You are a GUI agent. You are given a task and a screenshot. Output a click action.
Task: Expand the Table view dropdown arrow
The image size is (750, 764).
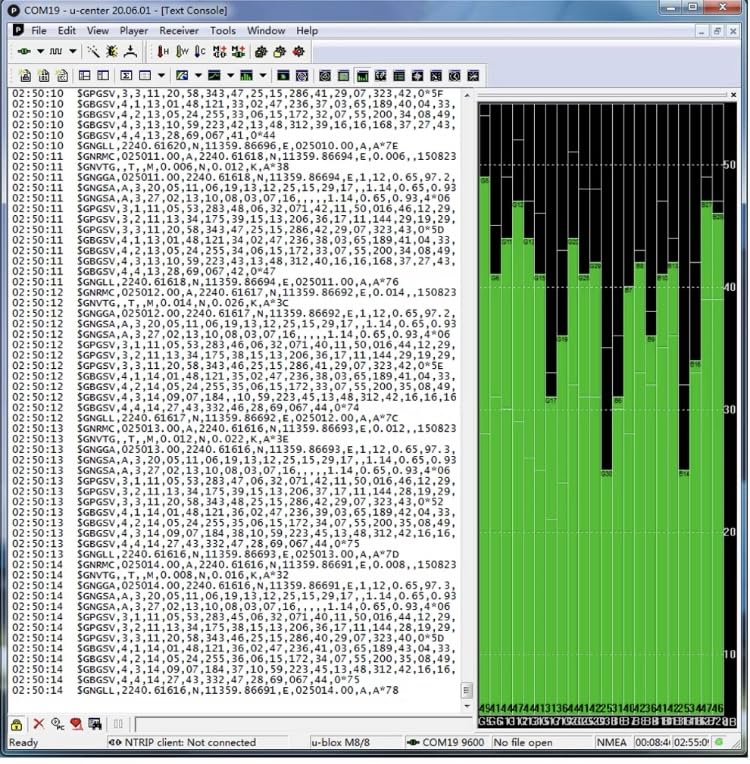(161, 76)
